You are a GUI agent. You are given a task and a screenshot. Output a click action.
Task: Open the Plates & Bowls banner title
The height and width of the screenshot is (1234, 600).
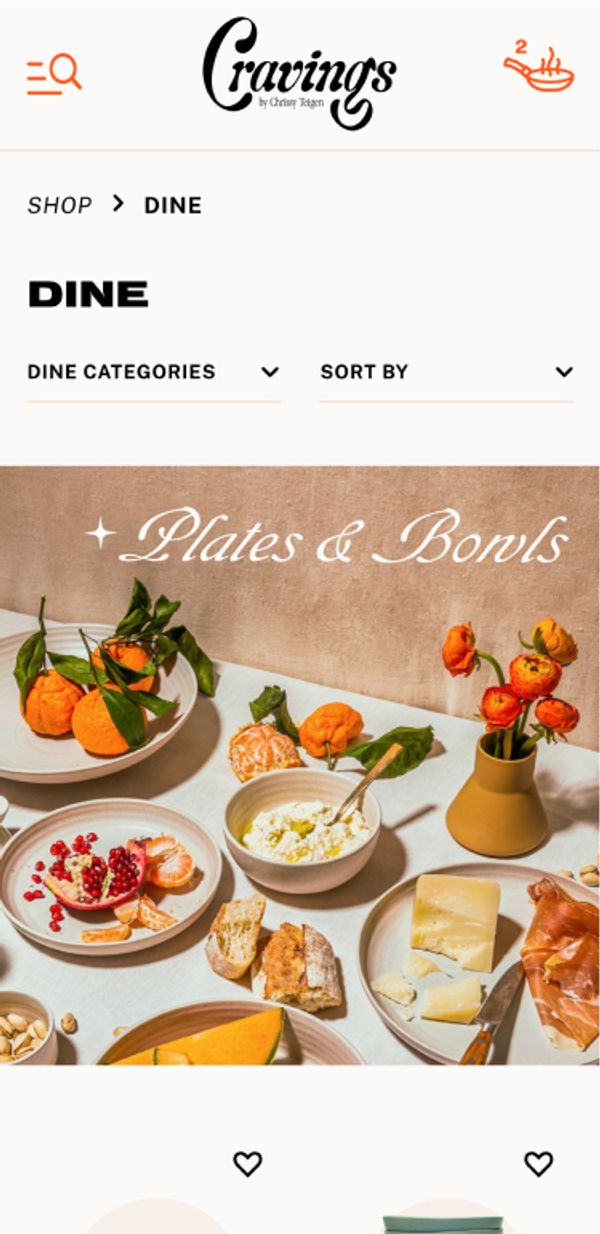point(343,537)
